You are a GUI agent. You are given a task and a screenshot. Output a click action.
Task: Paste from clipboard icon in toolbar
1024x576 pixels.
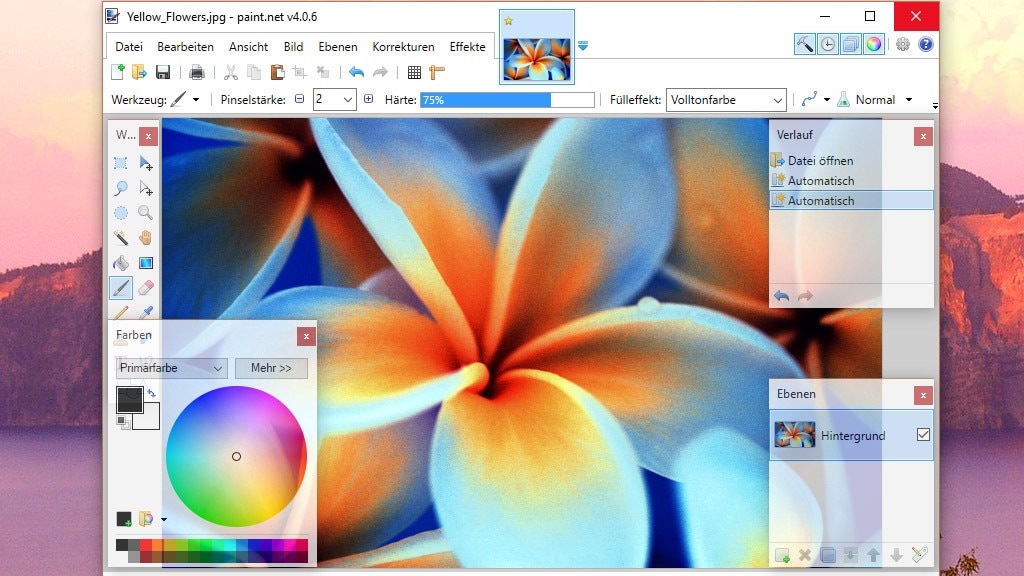click(x=277, y=72)
